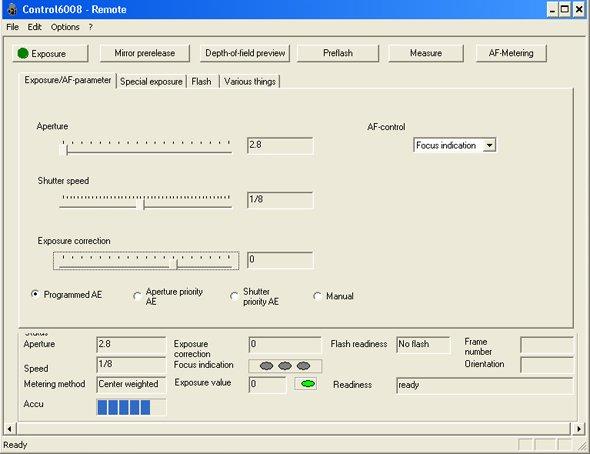Close the Control6008 window
This screenshot has width=590, height=454.
(579, 9)
